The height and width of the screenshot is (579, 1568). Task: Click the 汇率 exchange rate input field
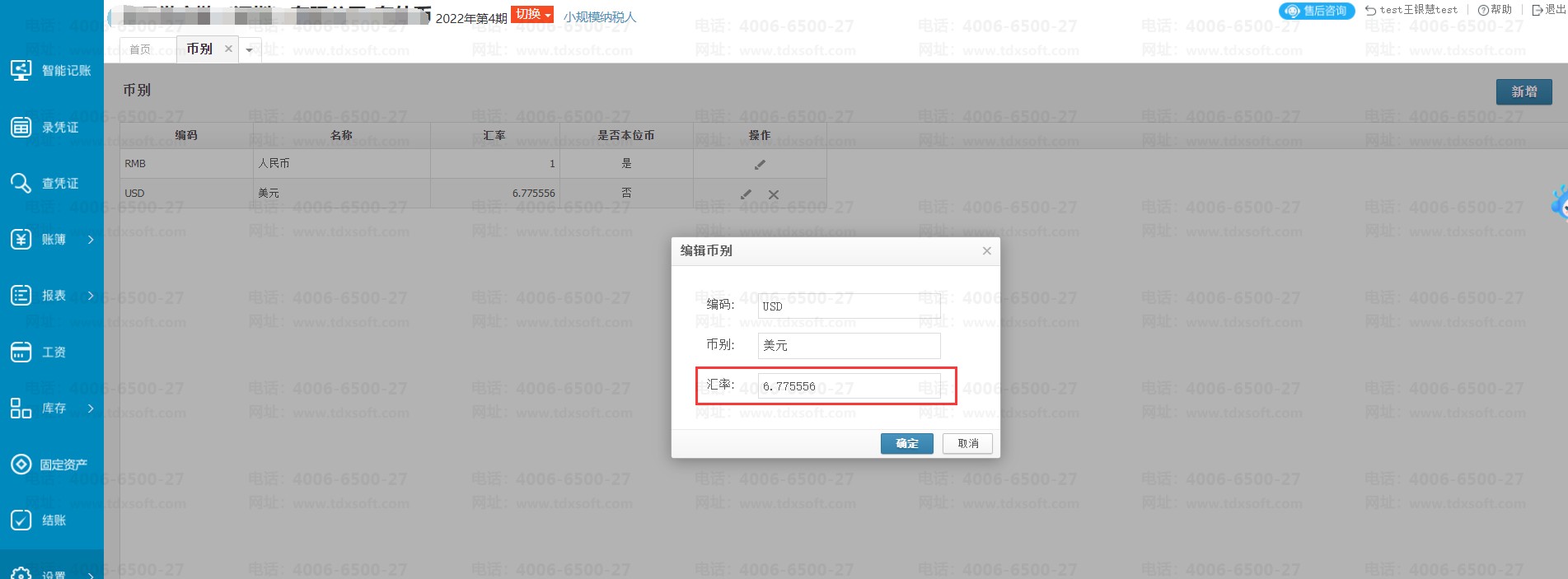tap(849, 386)
